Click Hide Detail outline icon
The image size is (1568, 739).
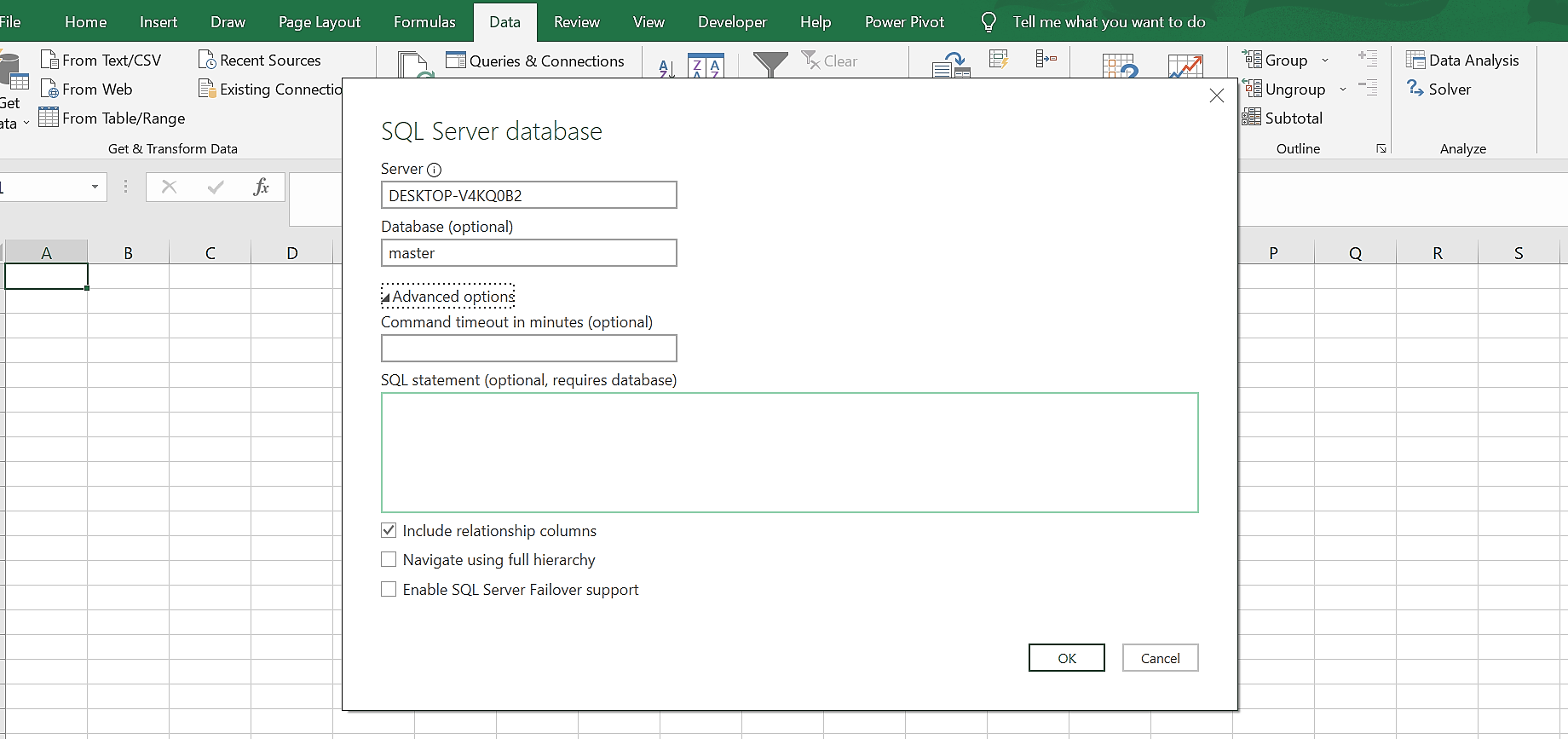click(x=1368, y=87)
